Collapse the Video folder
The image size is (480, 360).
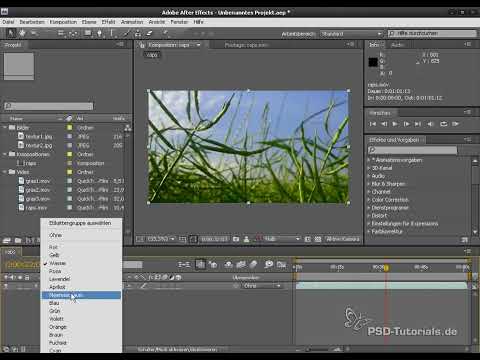tap(5, 172)
